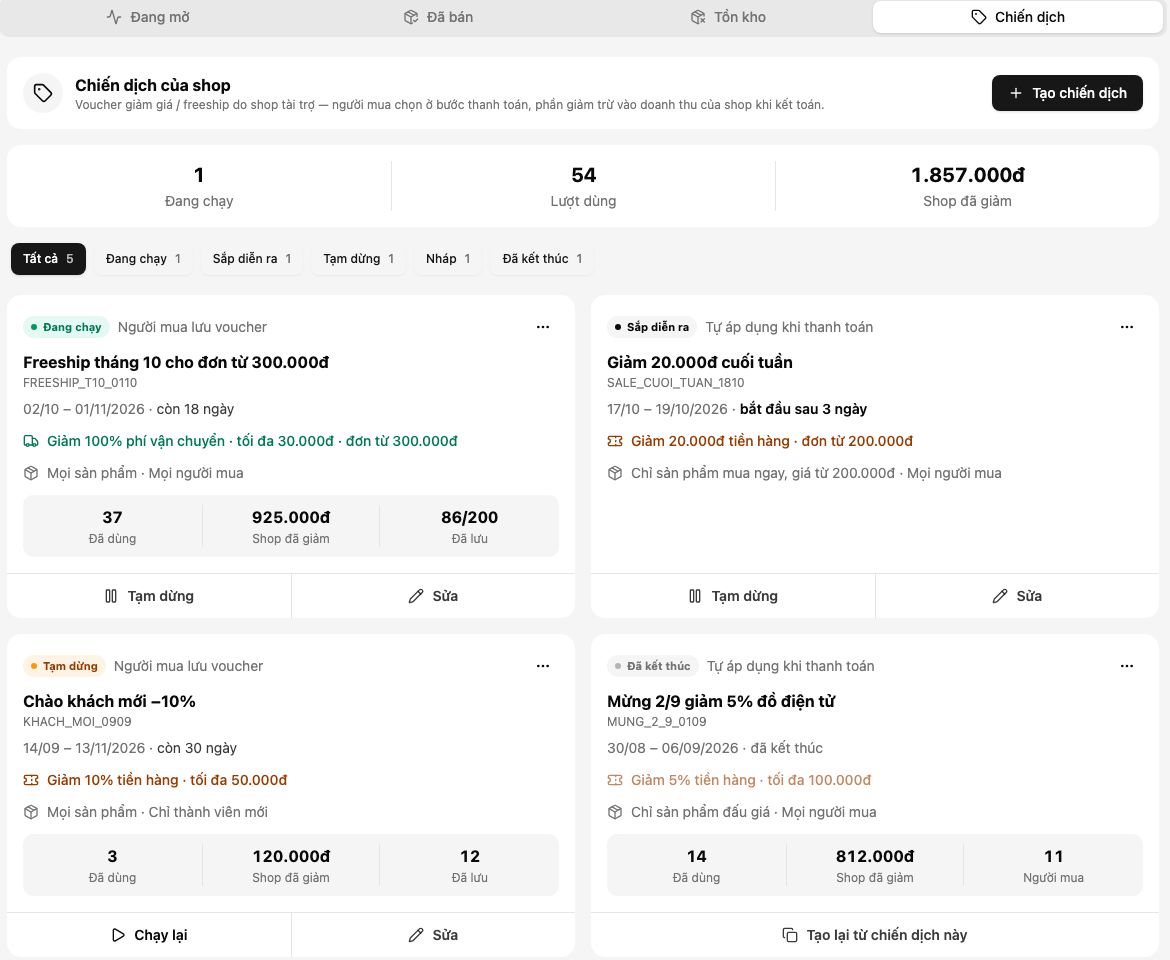Click the 86/200 Đã lưu stat
The height and width of the screenshot is (960, 1170).
click(469, 526)
